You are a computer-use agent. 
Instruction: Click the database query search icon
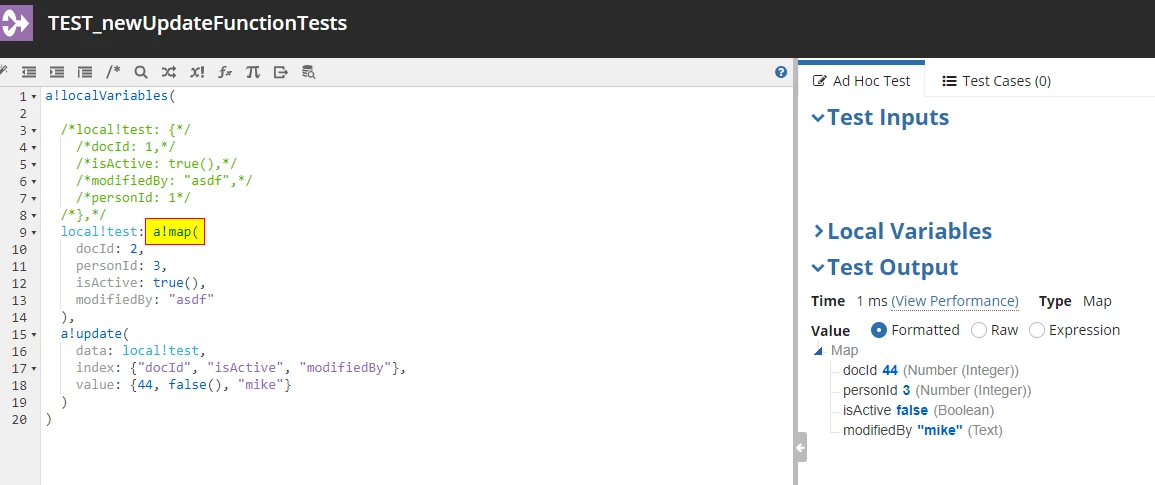309,72
